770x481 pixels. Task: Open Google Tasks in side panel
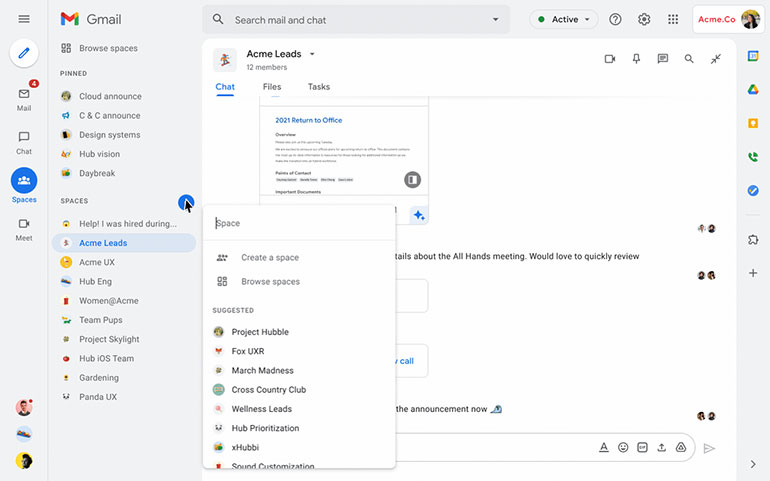(x=753, y=191)
